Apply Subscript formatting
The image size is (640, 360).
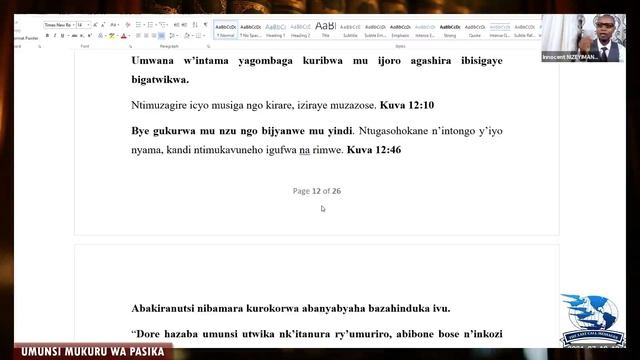(82, 36)
